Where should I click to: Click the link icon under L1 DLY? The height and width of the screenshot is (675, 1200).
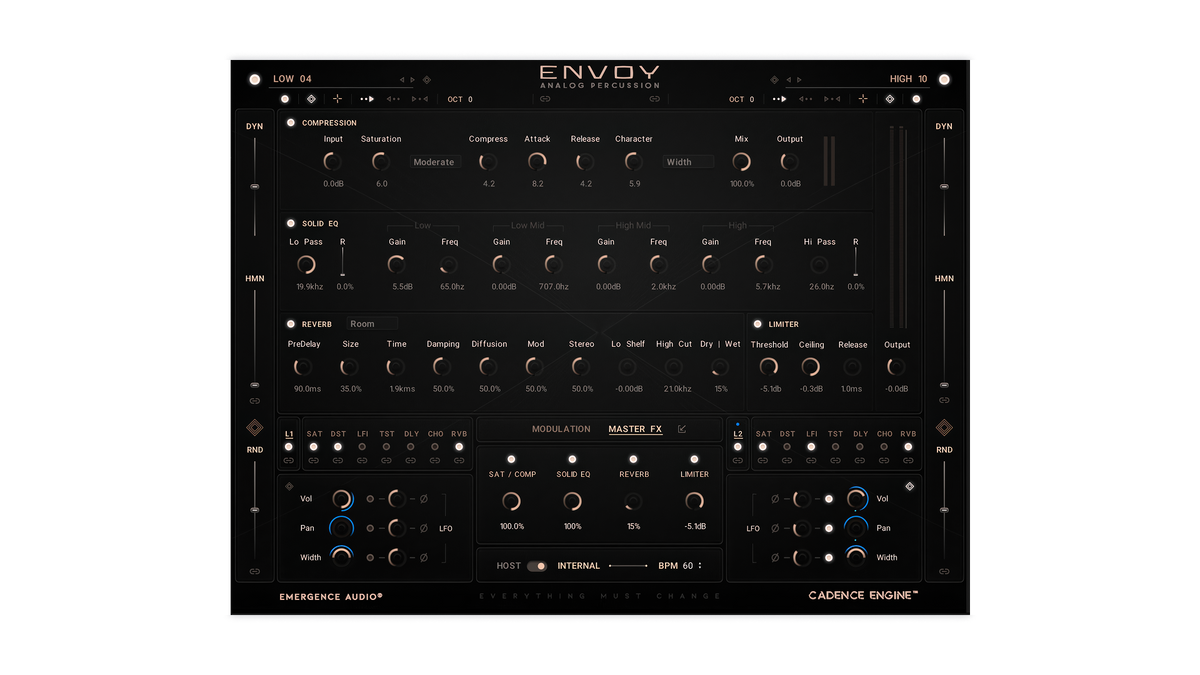(x=411, y=461)
